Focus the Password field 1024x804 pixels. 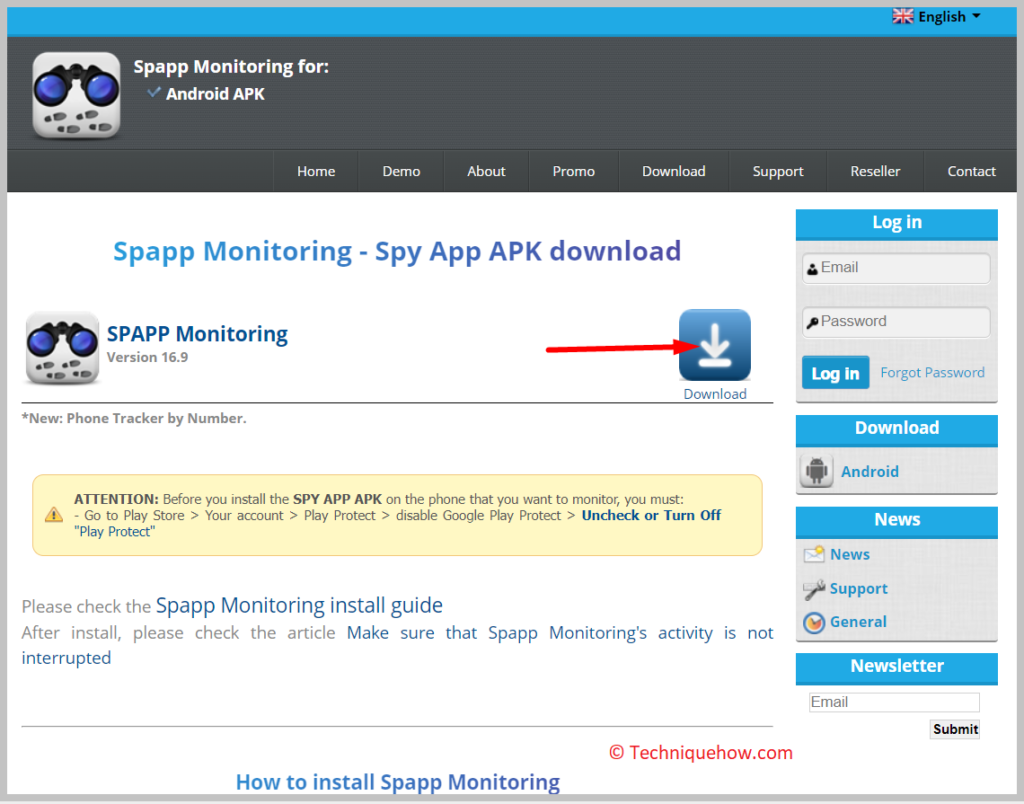896,321
